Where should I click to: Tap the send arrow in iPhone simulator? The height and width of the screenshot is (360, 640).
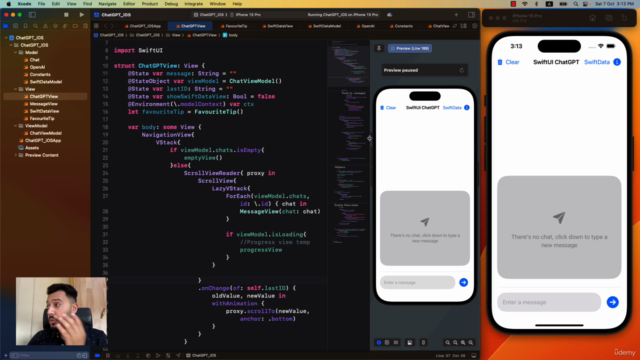click(612, 302)
